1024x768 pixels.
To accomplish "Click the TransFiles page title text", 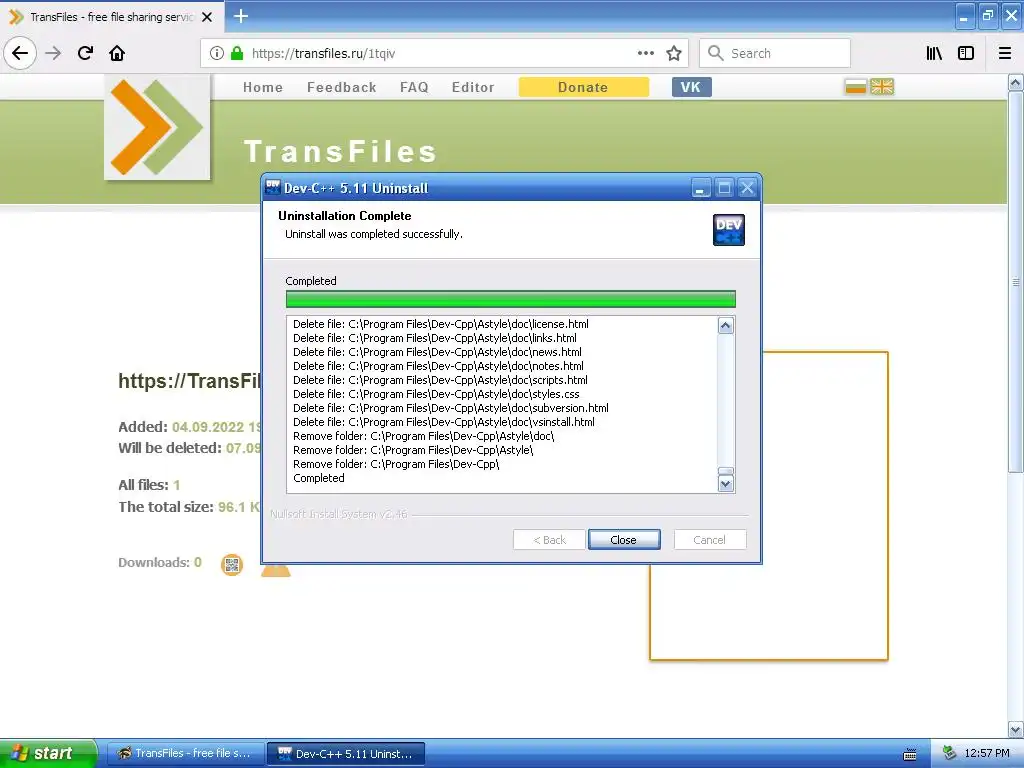I will 340,152.
